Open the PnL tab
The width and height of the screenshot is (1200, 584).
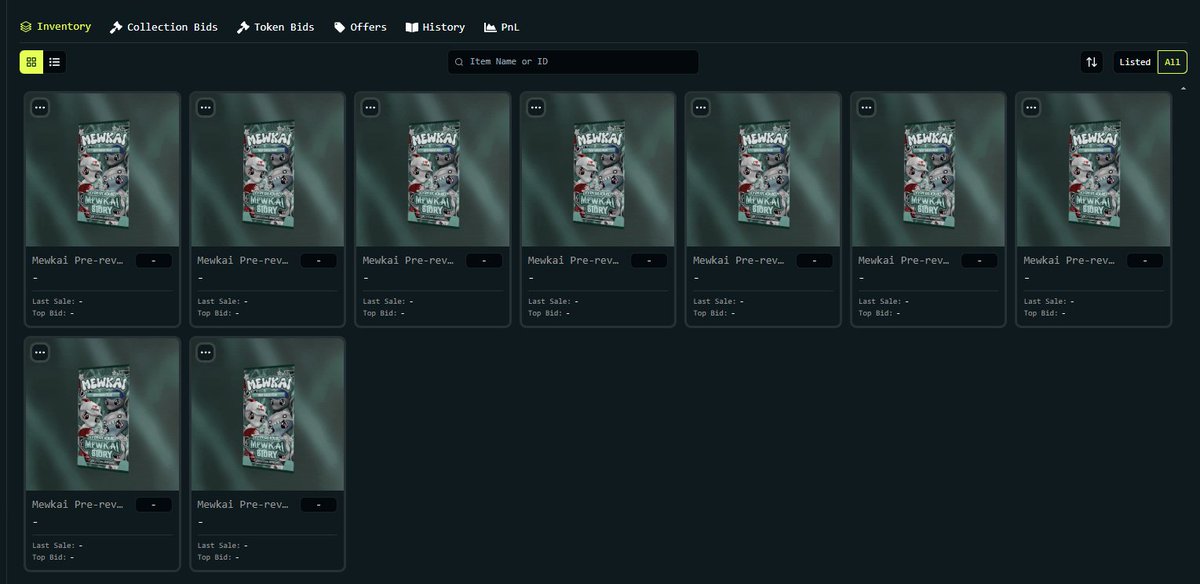502,27
